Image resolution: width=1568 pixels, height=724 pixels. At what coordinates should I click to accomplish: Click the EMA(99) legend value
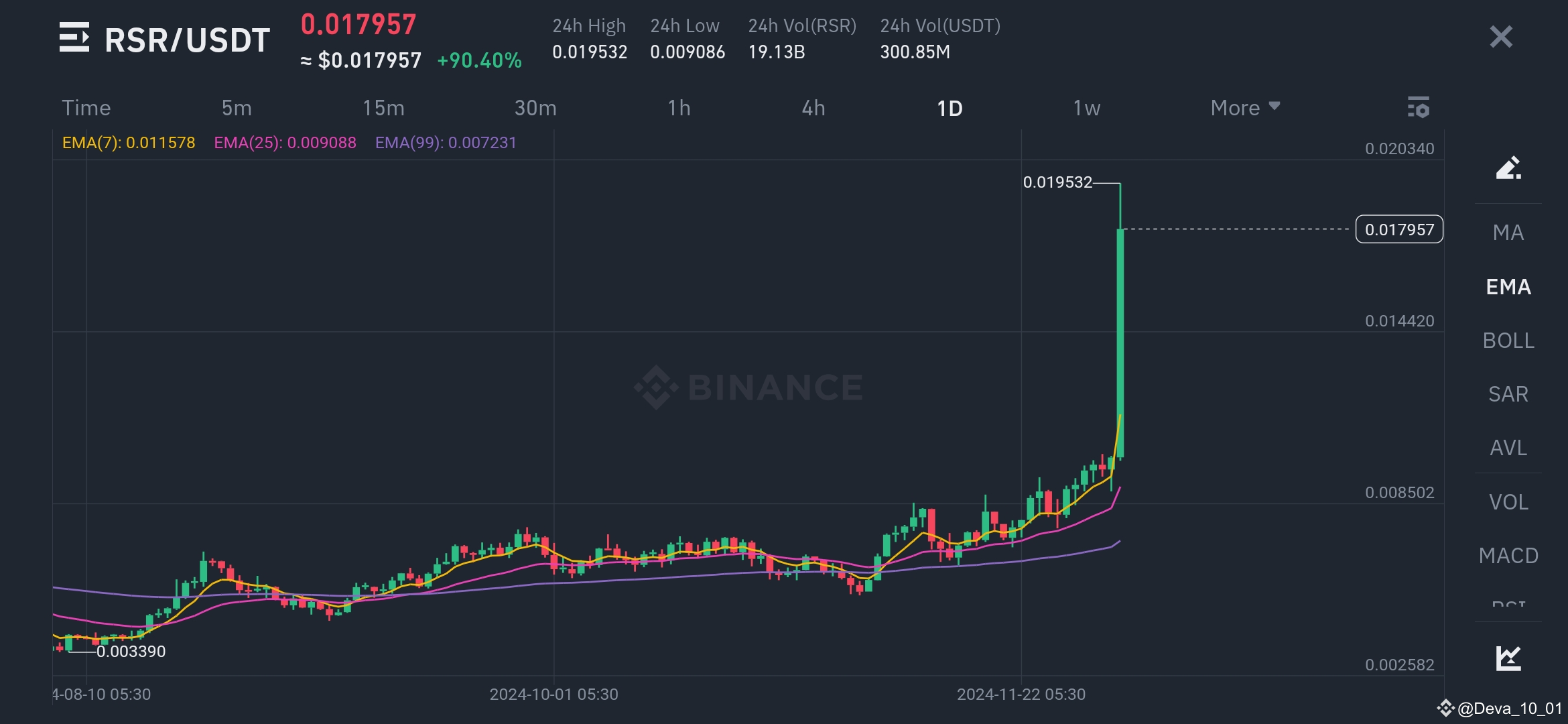tap(446, 143)
